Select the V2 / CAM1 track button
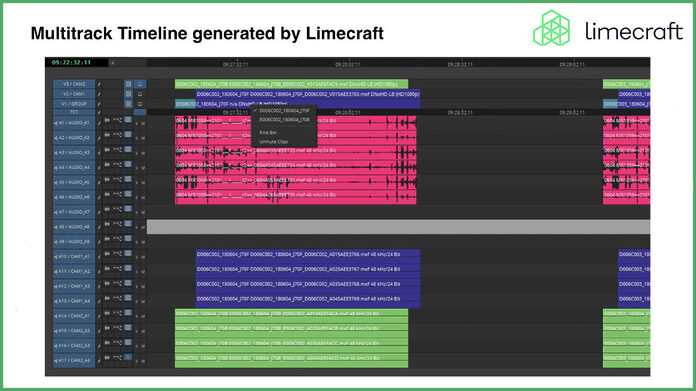696x391 pixels. click(x=74, y=94)
